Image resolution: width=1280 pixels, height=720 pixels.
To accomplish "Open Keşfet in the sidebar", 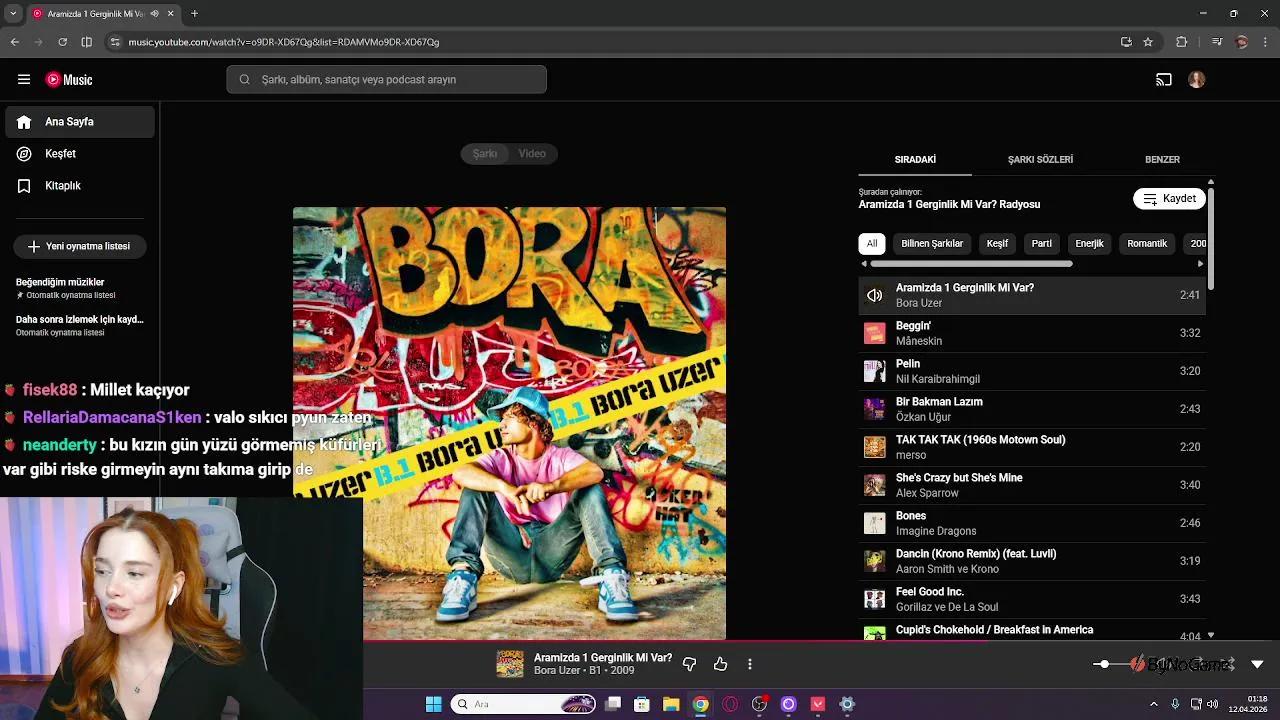I will 80,154.
